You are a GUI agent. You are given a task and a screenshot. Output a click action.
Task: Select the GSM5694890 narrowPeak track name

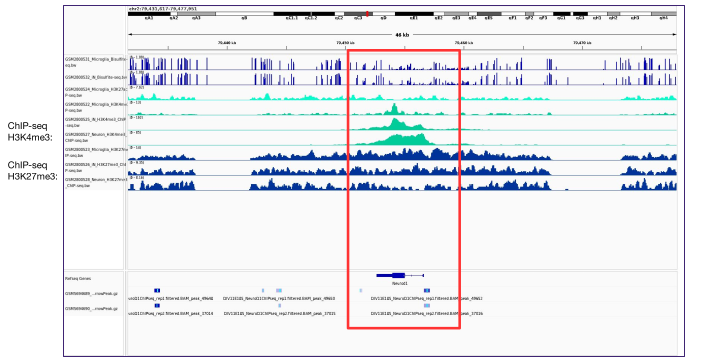click(92, 308)
